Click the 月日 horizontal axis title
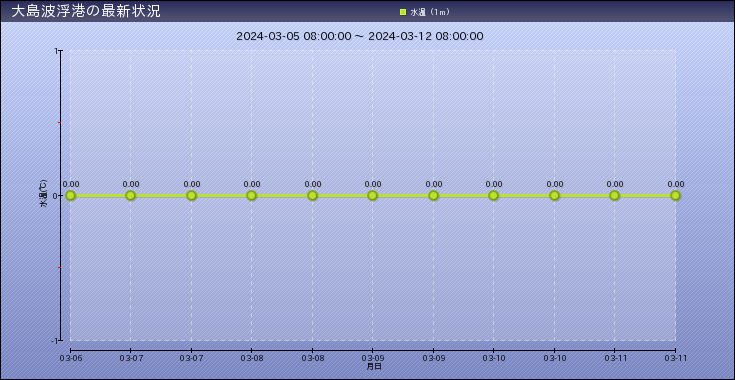 [374, 366]
